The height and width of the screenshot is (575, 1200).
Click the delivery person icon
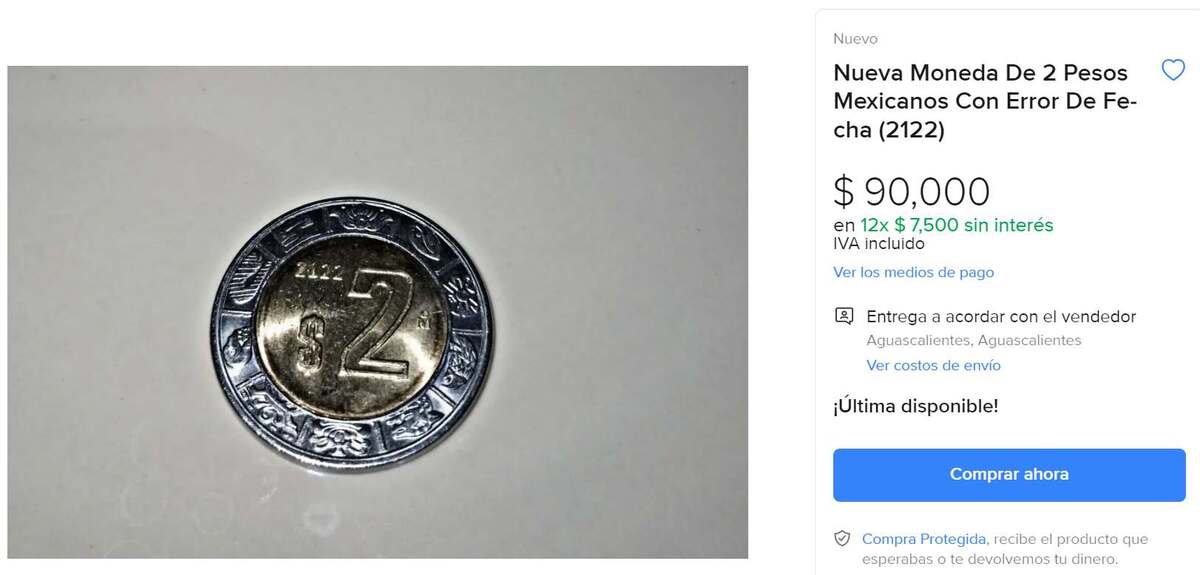844,316
